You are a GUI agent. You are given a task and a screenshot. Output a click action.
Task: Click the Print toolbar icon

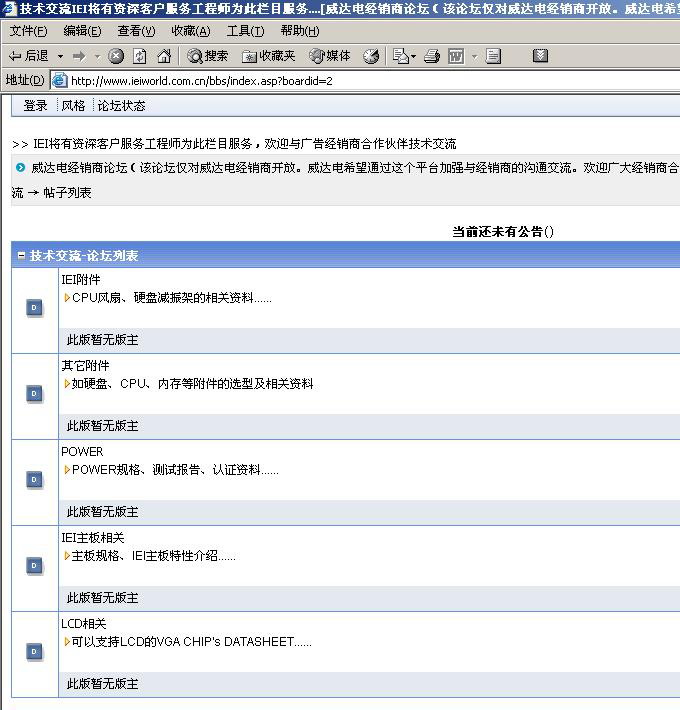432,56
